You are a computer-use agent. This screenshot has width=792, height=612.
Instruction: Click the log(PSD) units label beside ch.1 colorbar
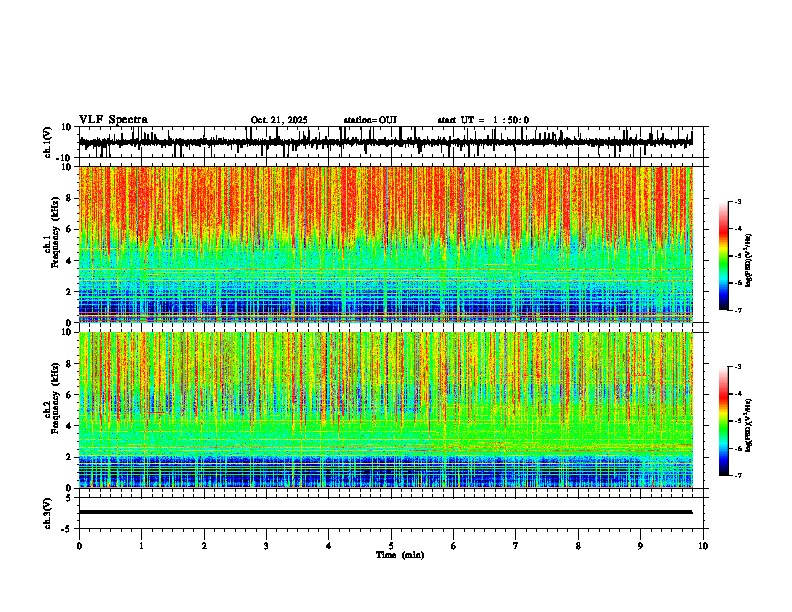(749, 260)
